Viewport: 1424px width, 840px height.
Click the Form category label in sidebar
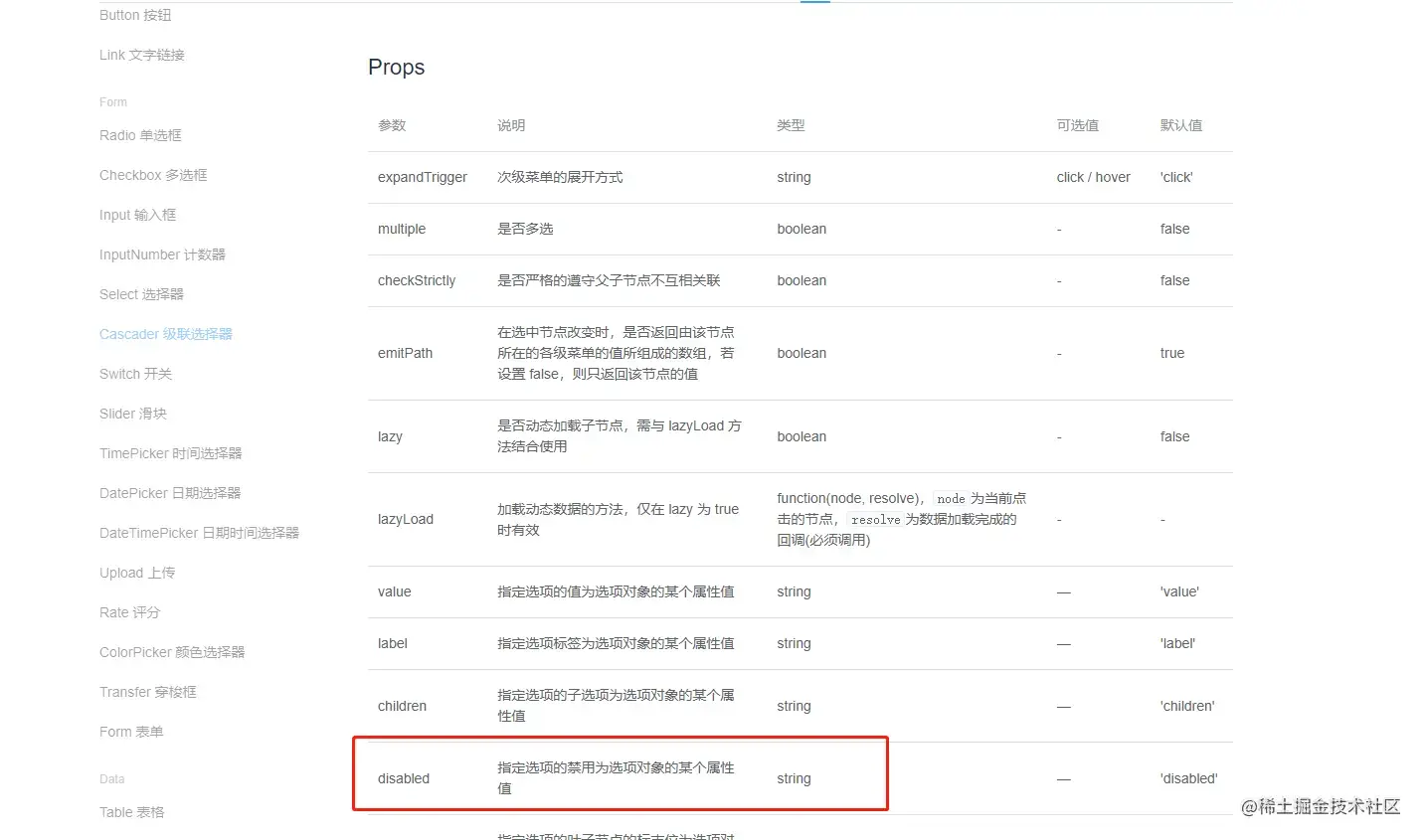[x=113, y=102]
